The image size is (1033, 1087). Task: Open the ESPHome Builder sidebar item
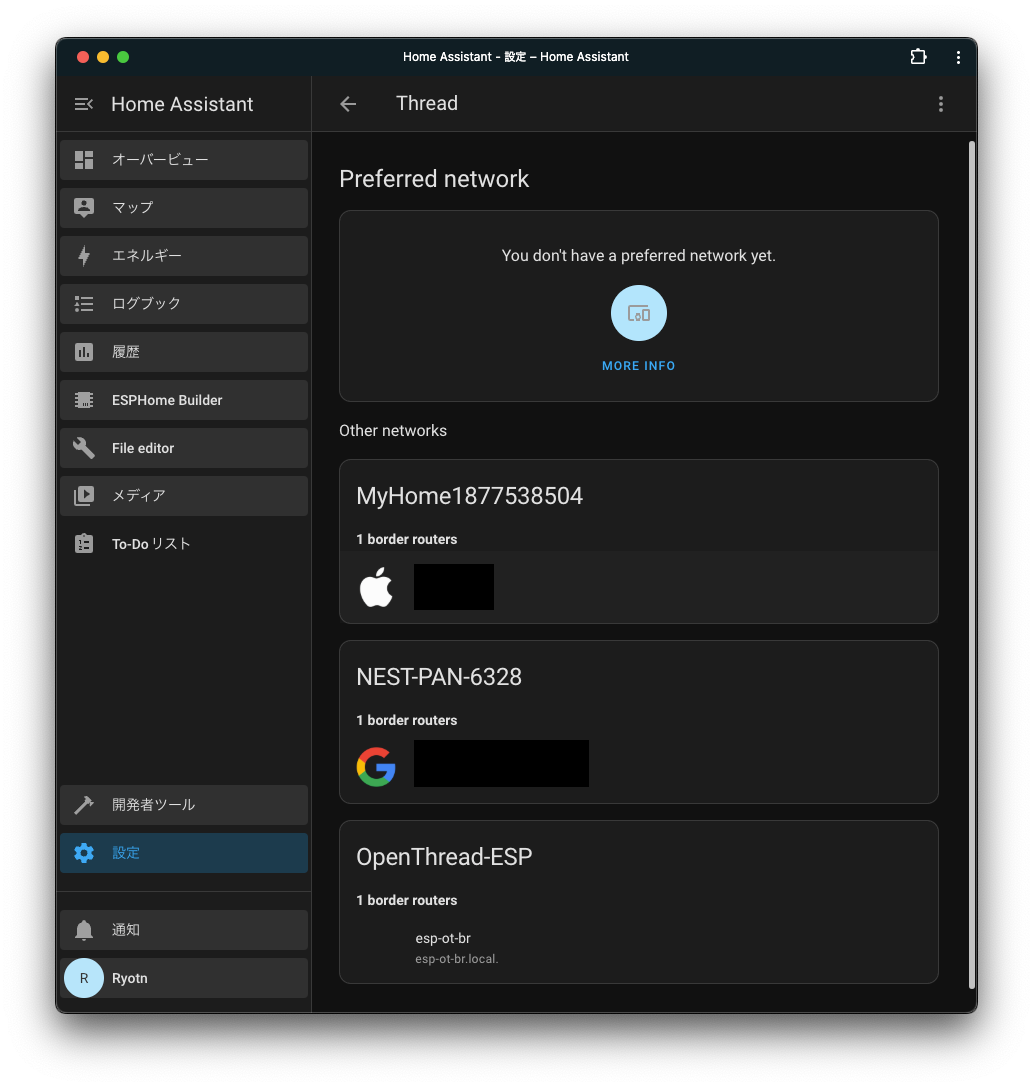pos(184,400)
